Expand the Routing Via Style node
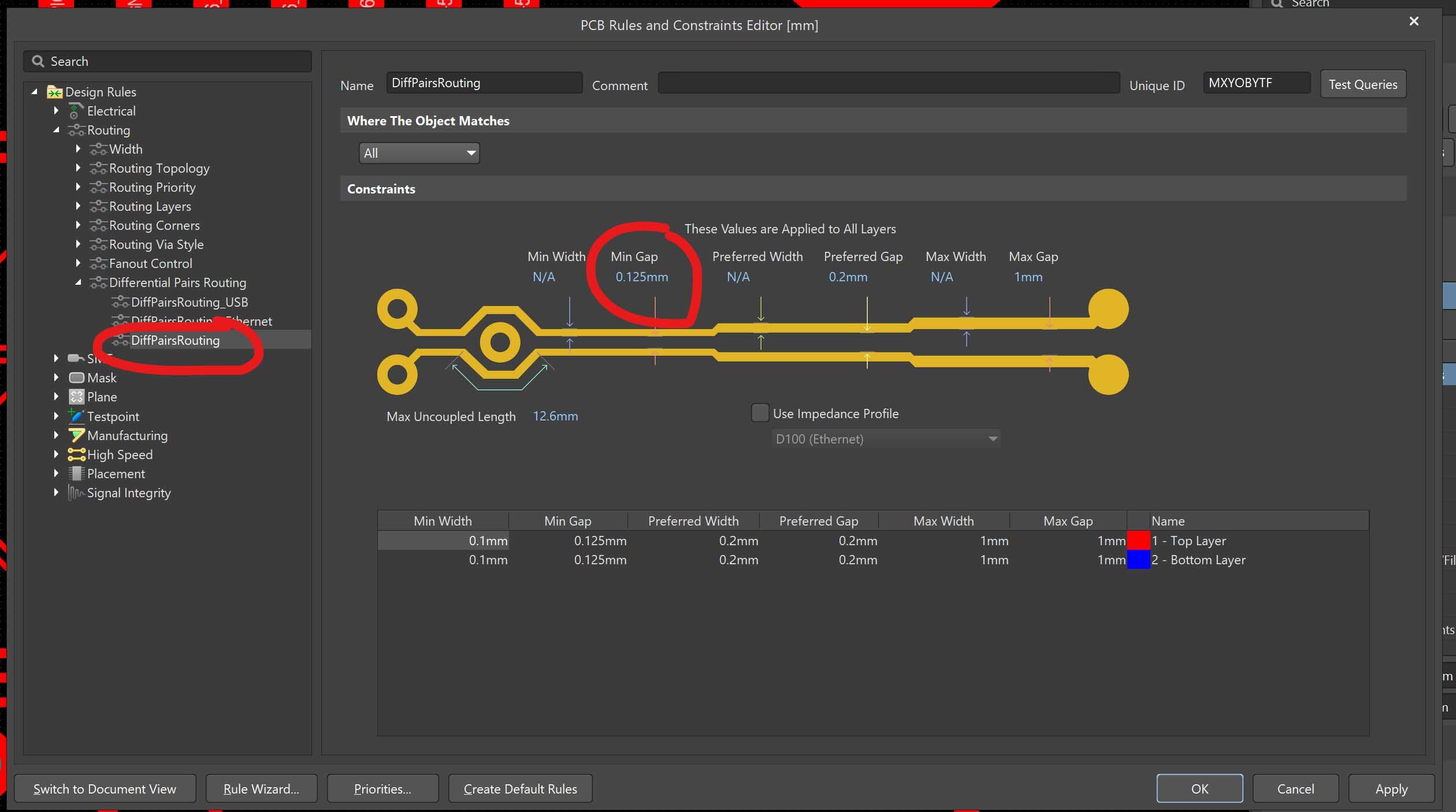 coord(78,244)
